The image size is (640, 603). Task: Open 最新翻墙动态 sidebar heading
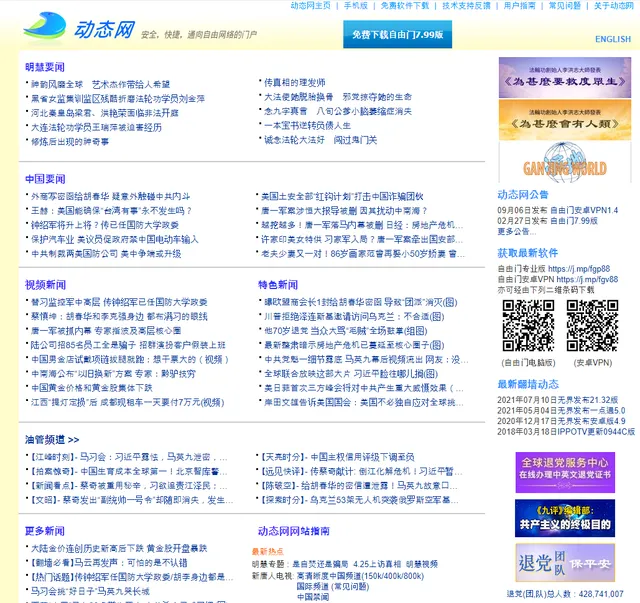coord(528,384)
